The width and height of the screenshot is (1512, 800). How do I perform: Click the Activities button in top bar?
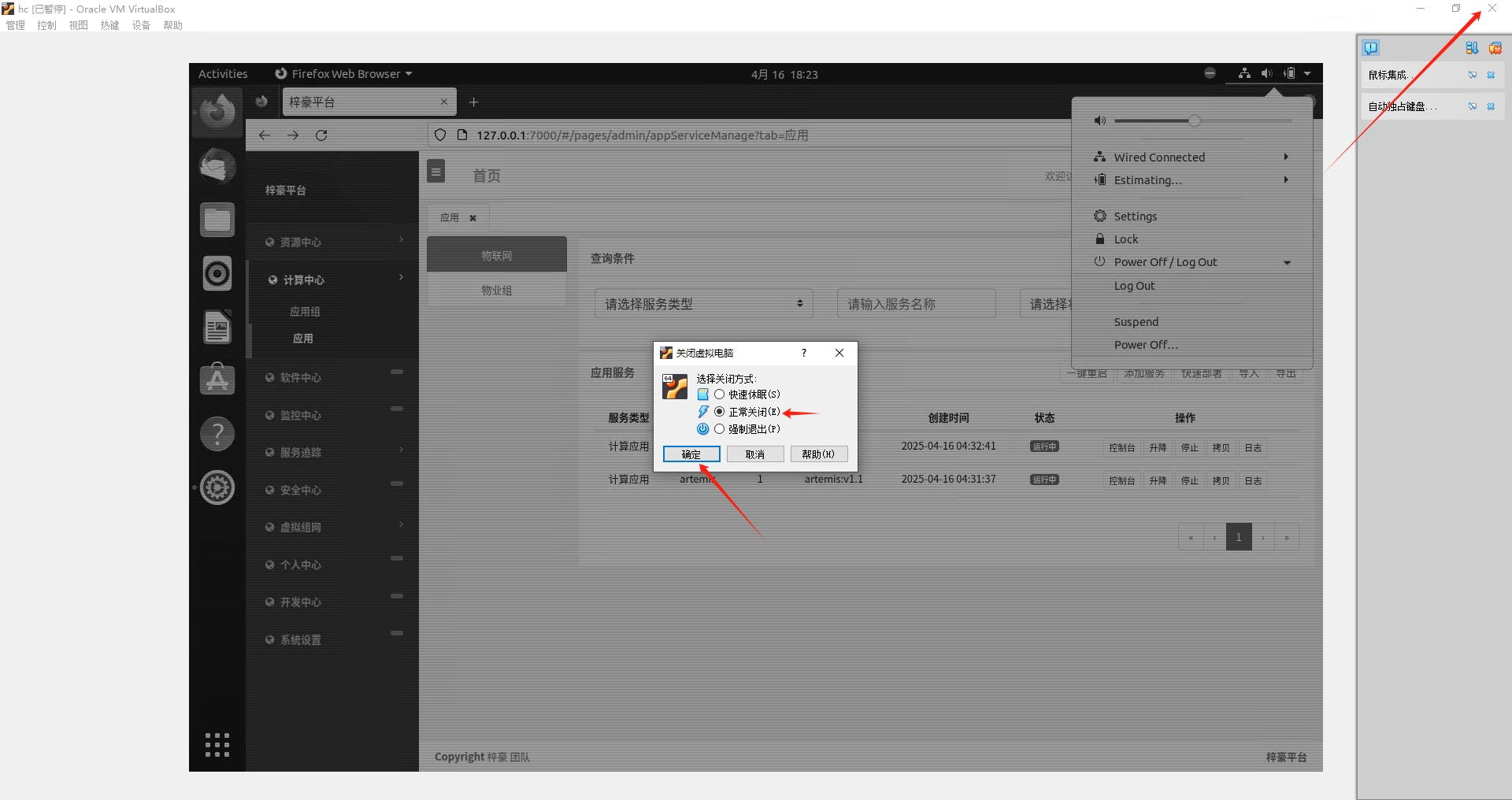tap(223, 74)
